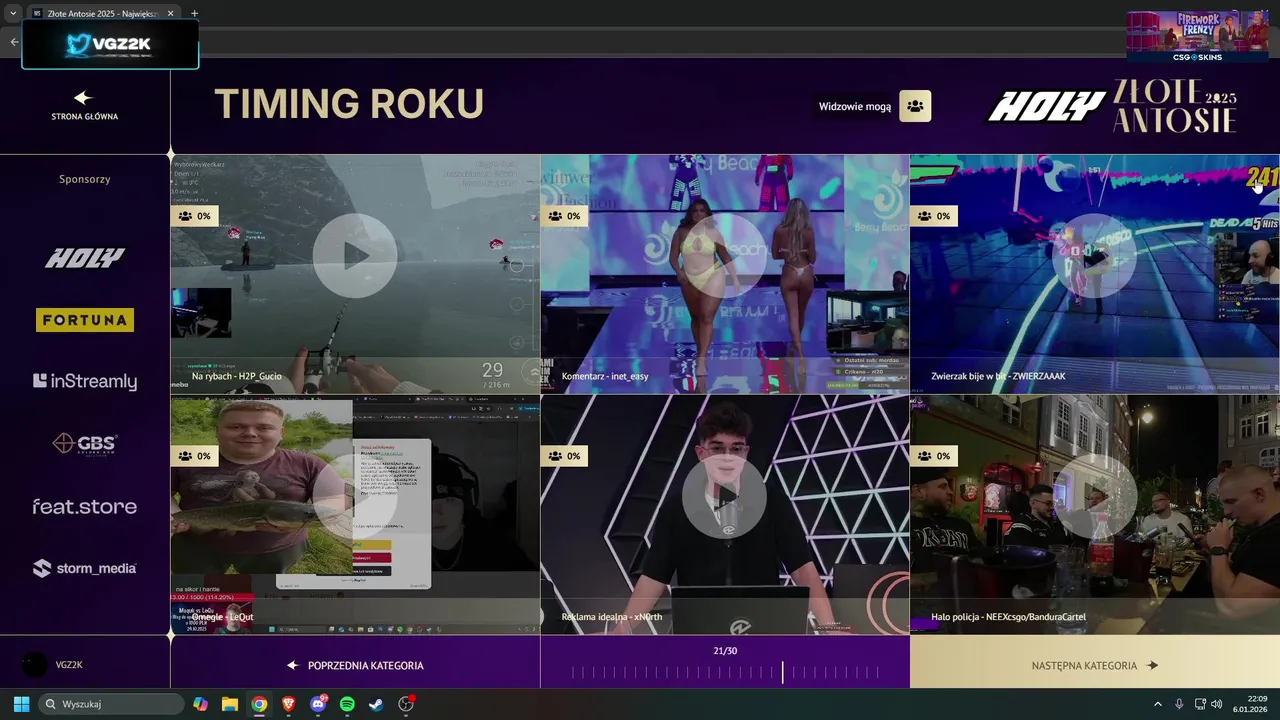Click the 0% vote badge on 'Zwierzak bije w bit'
Viewport: 1280px width, 720px height.
pos(934,216)
